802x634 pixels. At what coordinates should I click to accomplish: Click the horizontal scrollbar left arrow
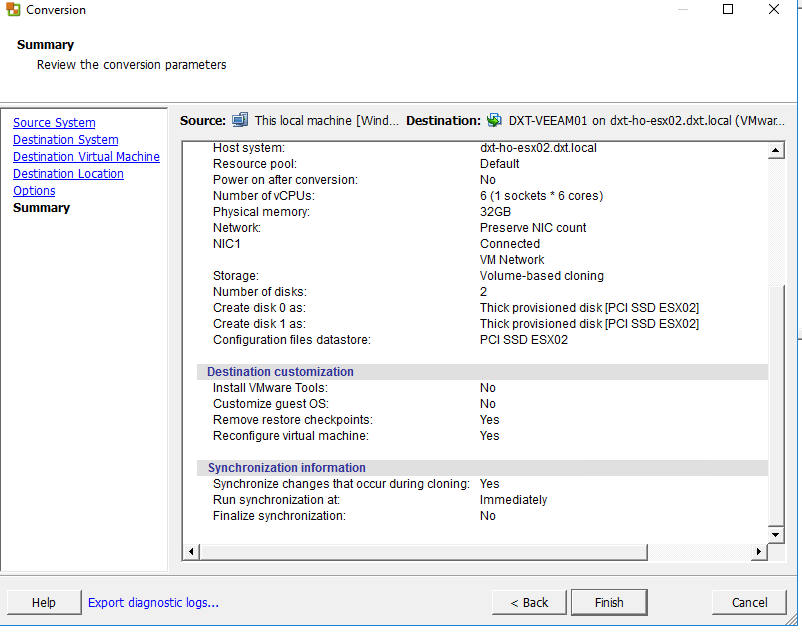(191, 552)
